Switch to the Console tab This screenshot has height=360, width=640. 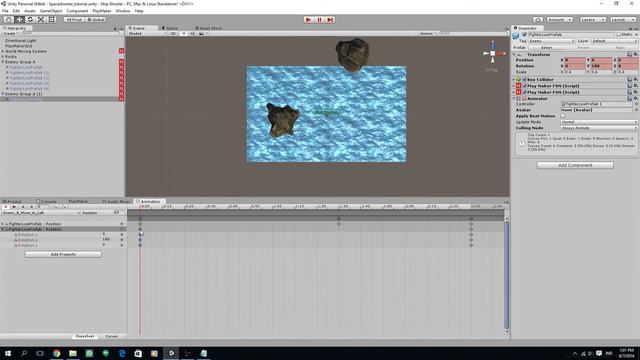coord(47,201)
